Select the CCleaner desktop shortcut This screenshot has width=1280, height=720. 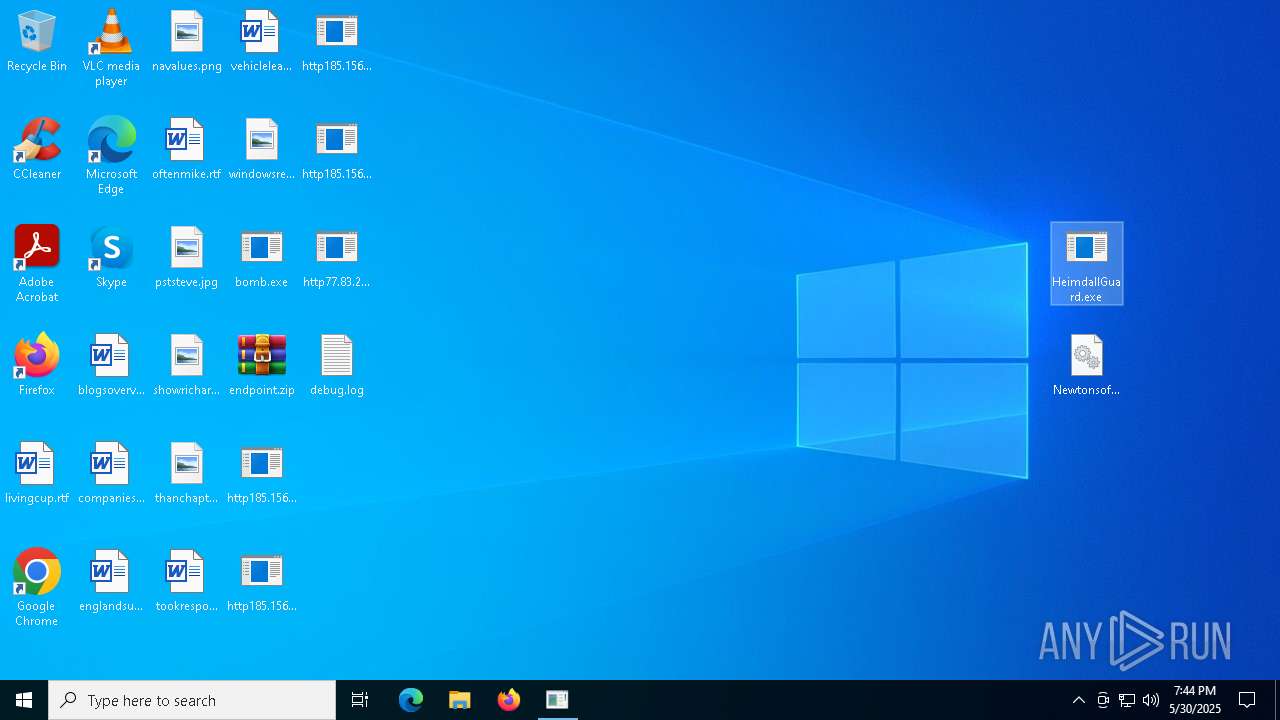coord(37,150)
